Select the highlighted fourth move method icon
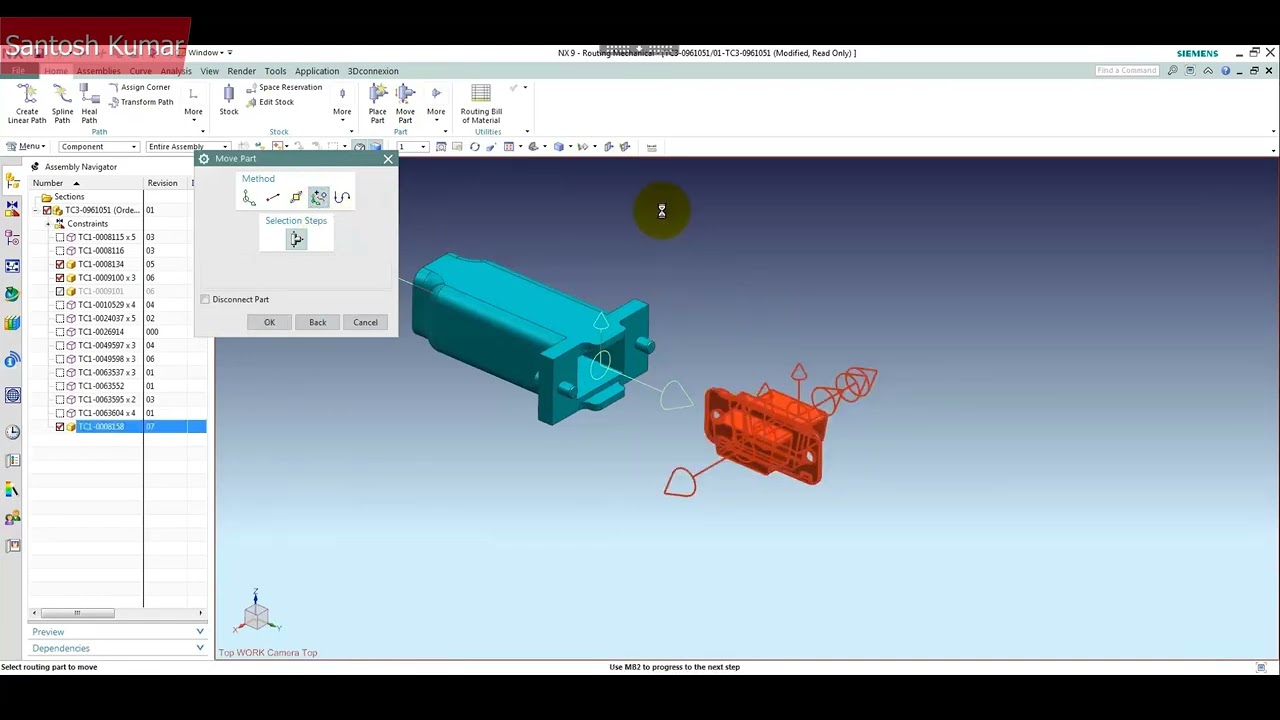Viewport: 1280px width, 720px height. pyautogui.click(x=318, y=197)
